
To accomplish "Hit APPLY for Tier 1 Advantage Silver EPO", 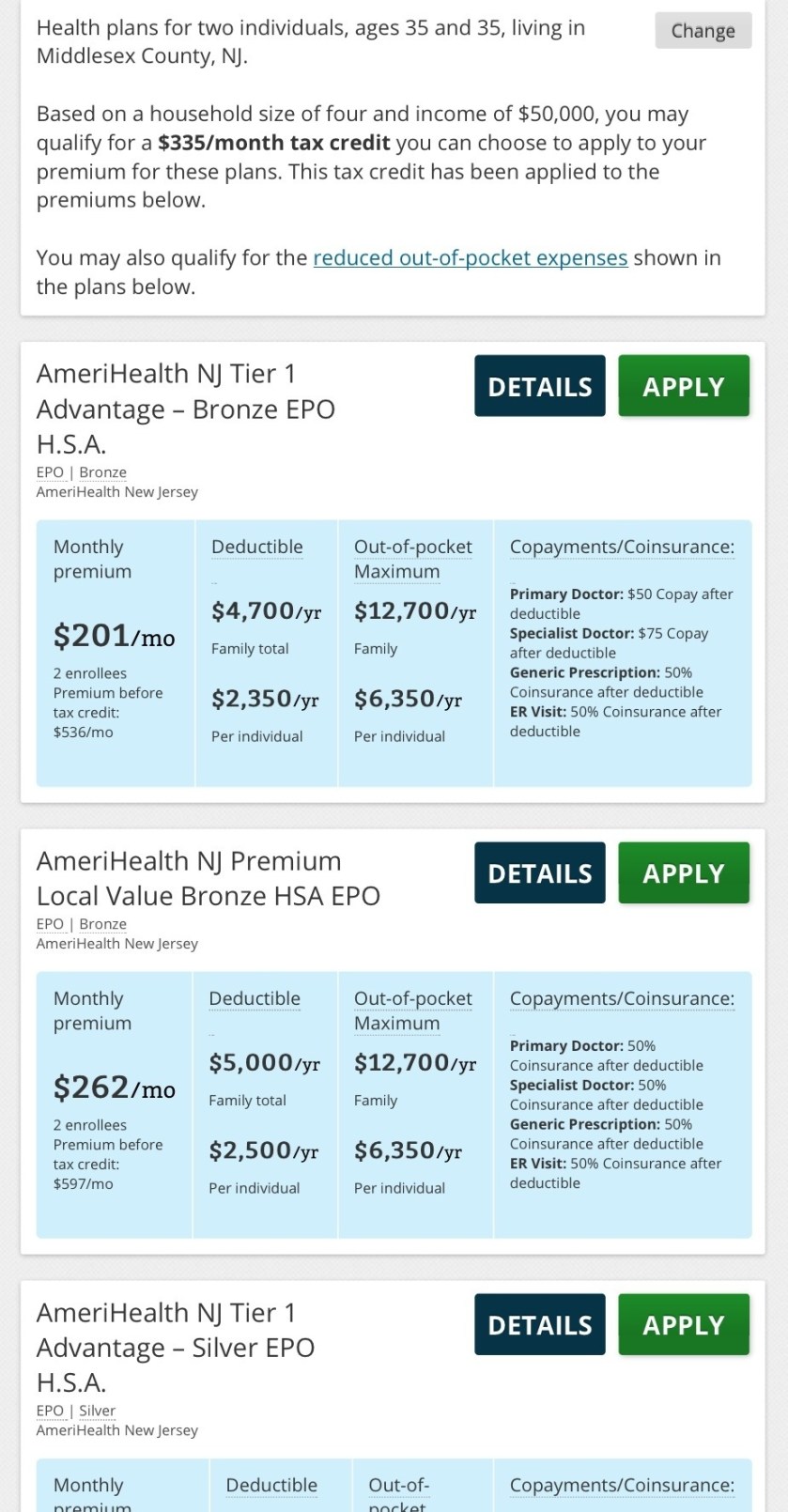I will click(x=683, y=1325).
